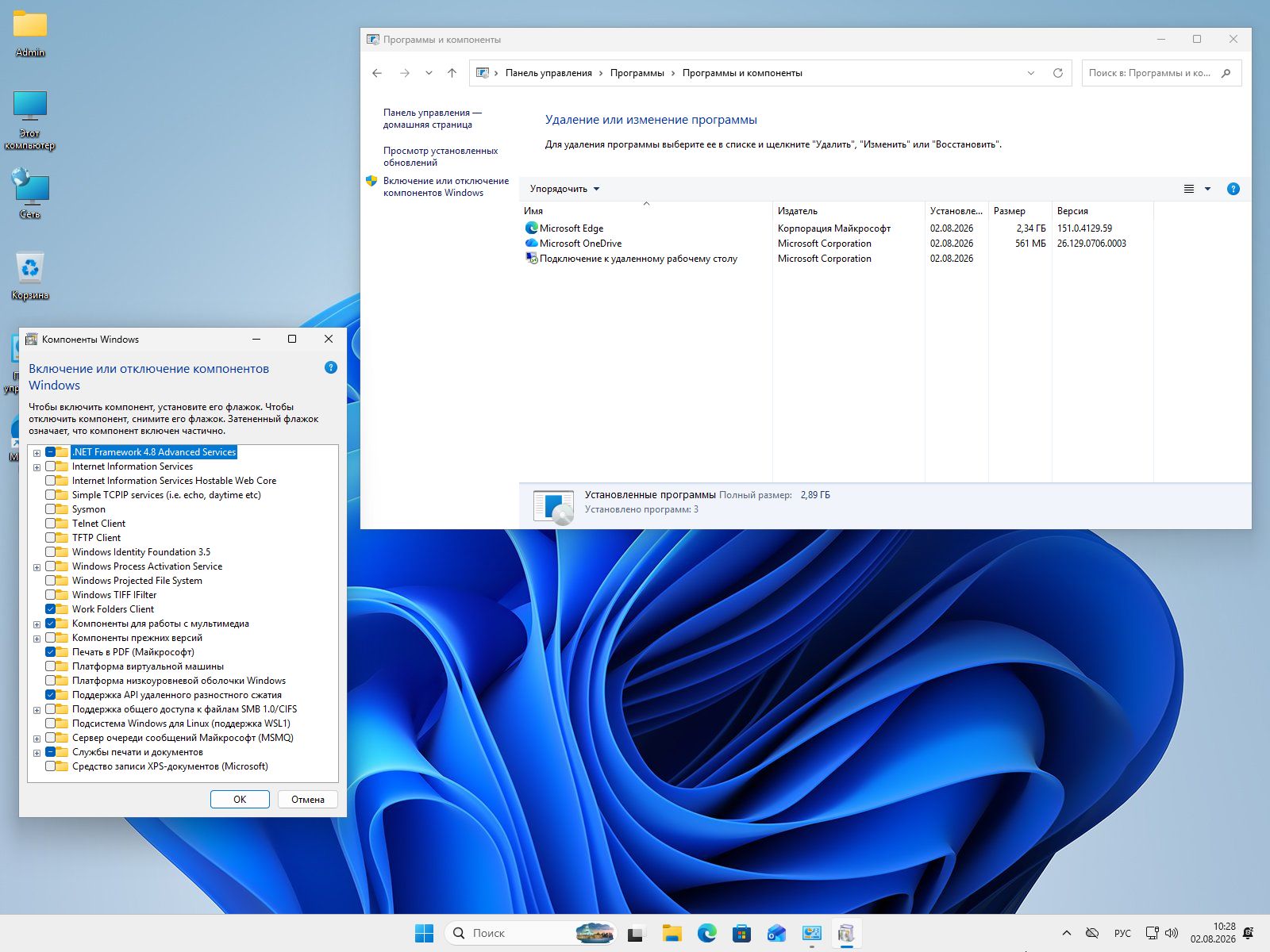Select the Этот компьютер desktop icon
Image resolution: width=1270 pixels, height=952 pixels.
click(x=30, y=119)
